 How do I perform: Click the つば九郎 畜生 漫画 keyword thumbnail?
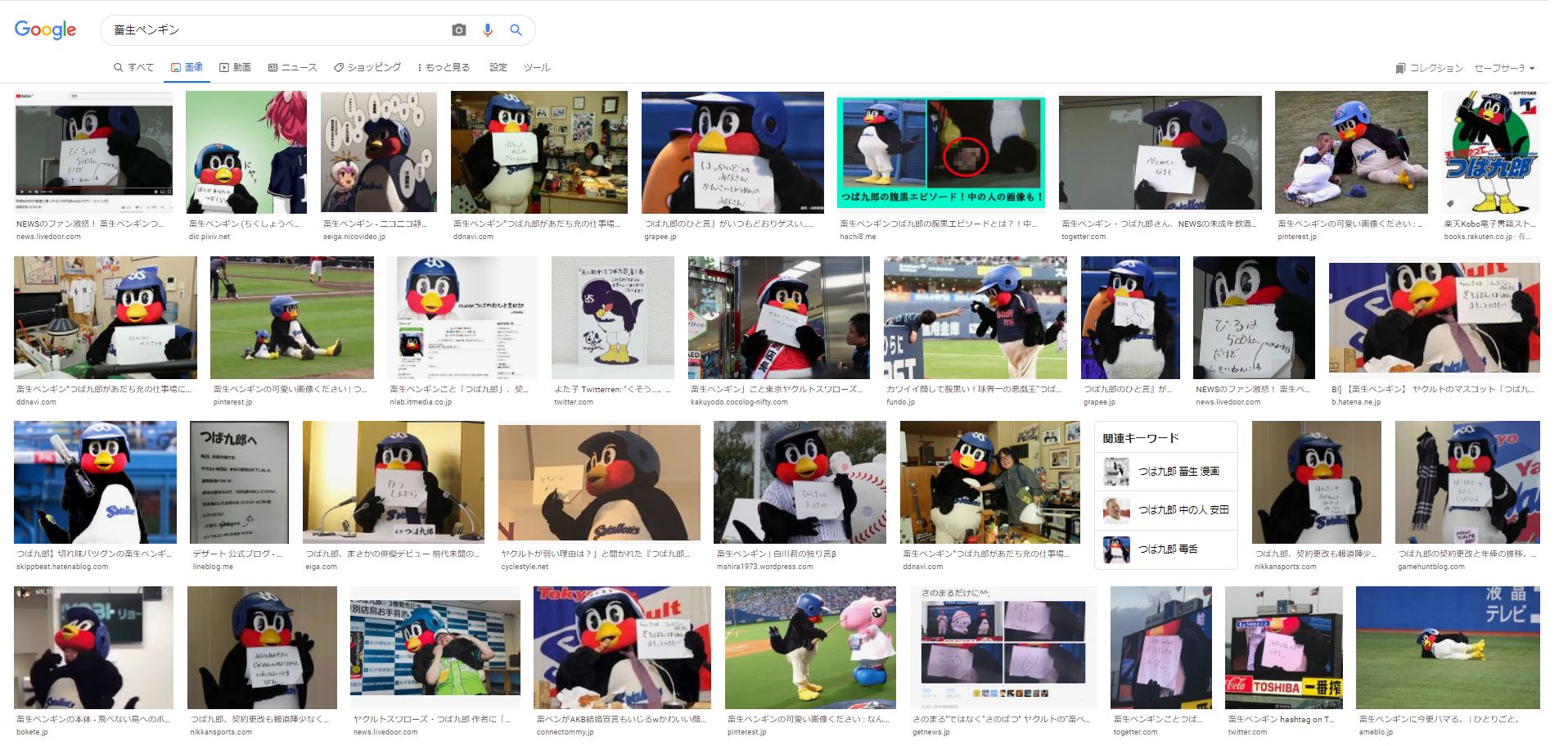point(1116,471)
